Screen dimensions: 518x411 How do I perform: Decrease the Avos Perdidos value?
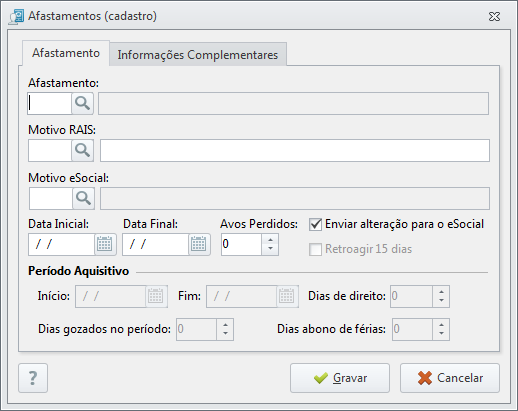pyautogui.click(x=270, y=249)
